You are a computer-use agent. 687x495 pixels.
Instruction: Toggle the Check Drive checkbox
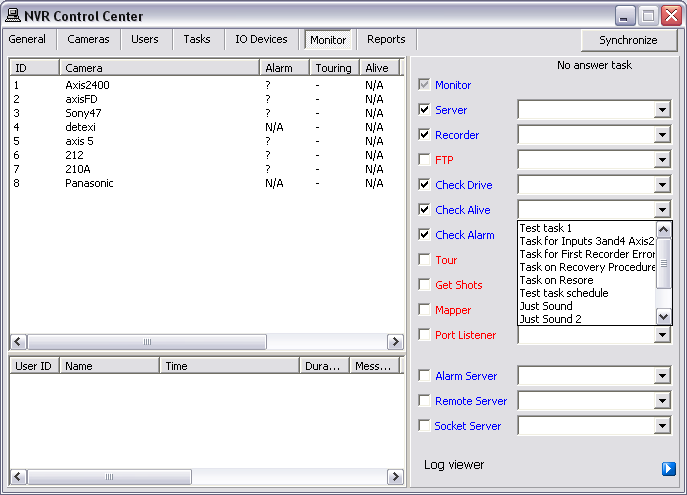tap(424, 184)
